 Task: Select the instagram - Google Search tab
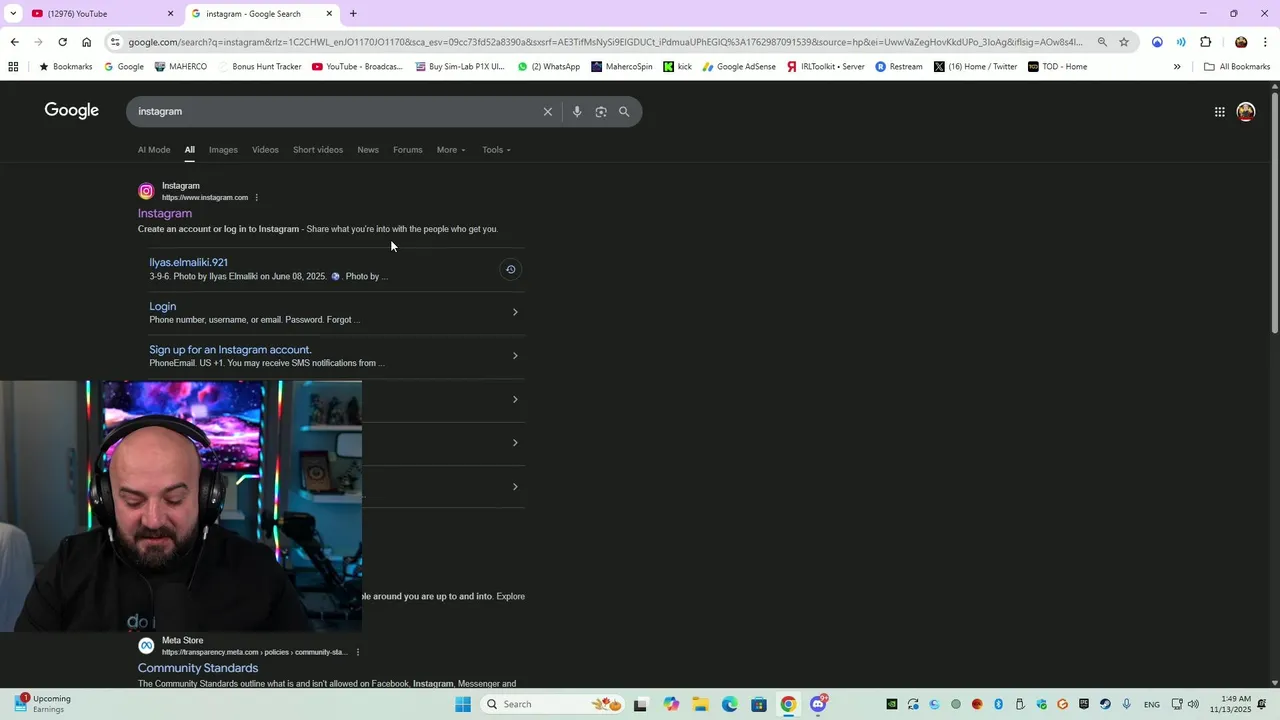(260, 14)
